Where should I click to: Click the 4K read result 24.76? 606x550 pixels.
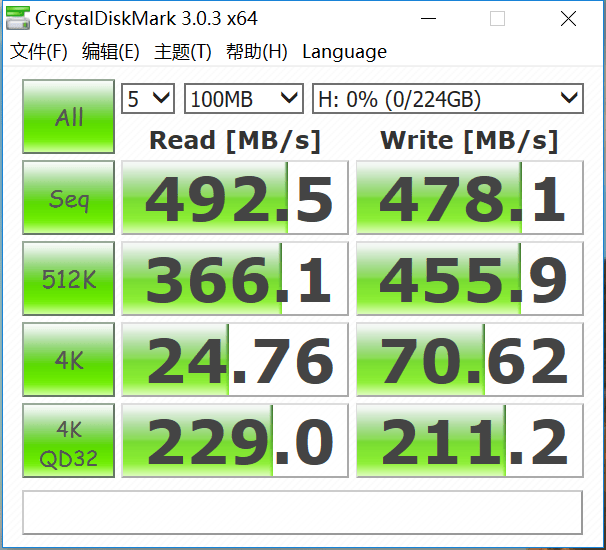coord(235,359)
